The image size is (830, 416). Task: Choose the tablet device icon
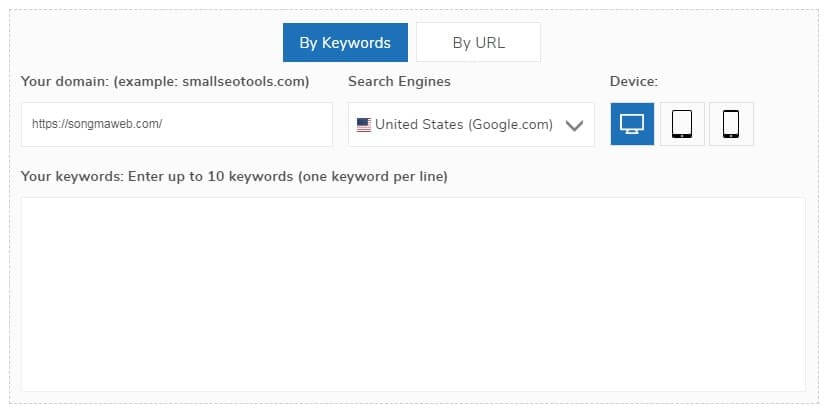pyautogui.click(x=682, y=124)
